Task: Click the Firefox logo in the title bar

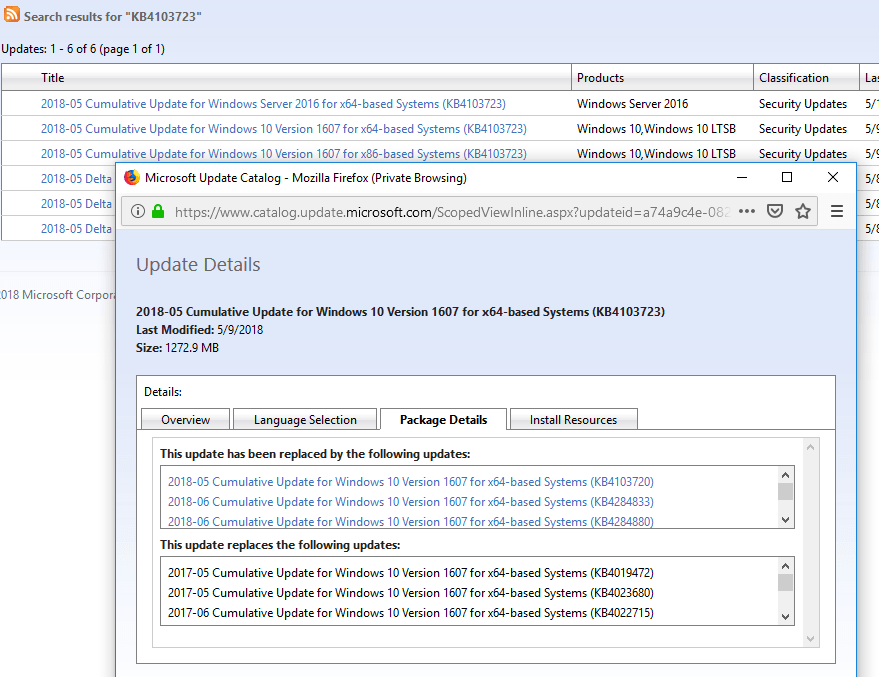Action: click(132, 177)
